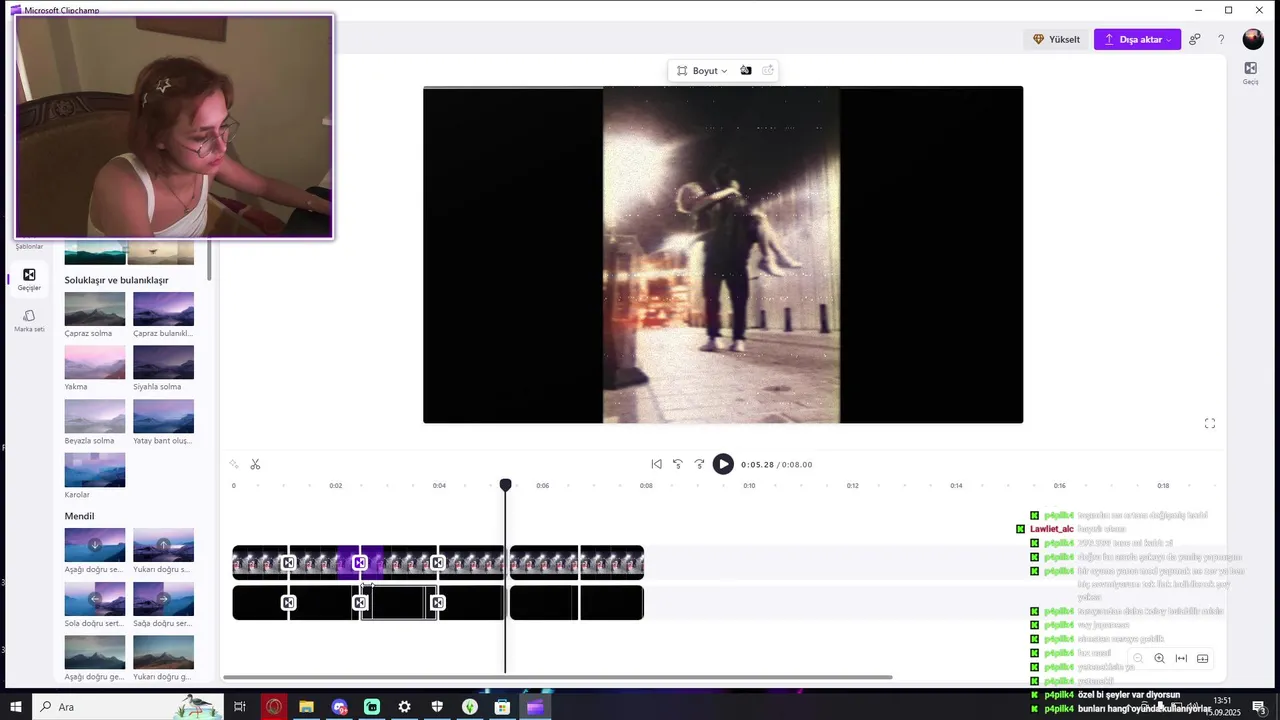This screenshot has width=1280, height=720.
Task: Select the Beyazla solma transition
Action: [x=95, y=416]
